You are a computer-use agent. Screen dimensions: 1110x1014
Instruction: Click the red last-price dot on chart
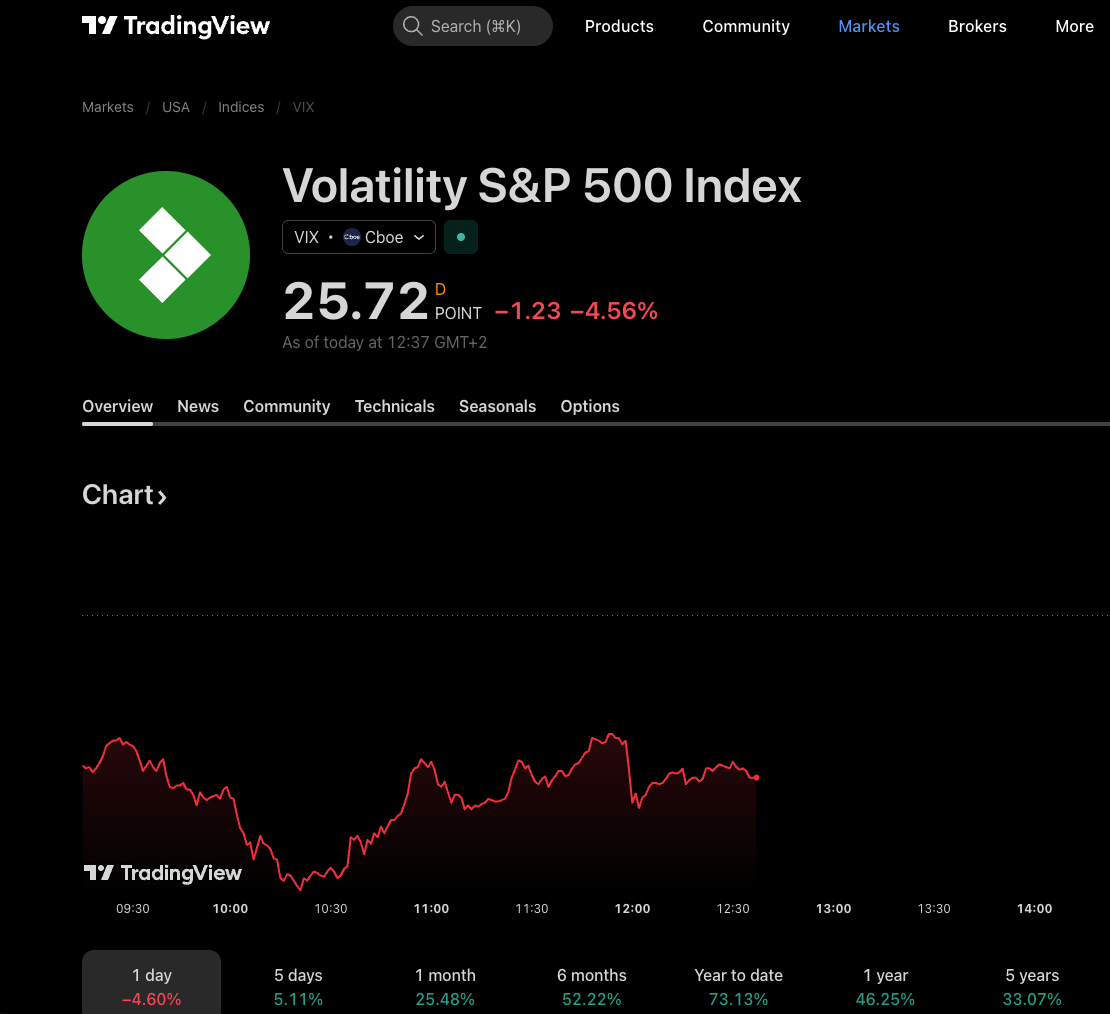tap(756, 777)
